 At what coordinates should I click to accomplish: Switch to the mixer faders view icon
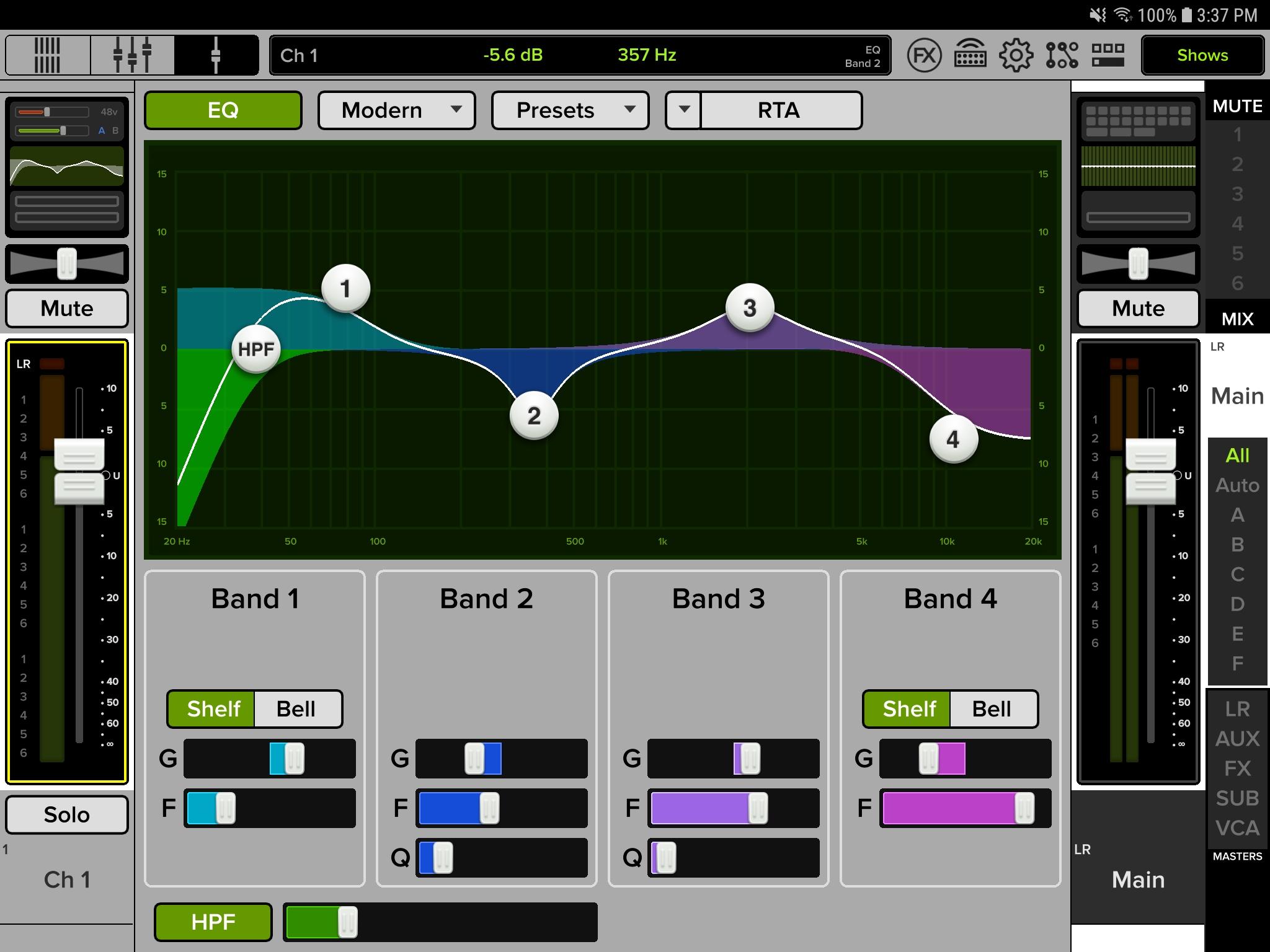point(132,56)
